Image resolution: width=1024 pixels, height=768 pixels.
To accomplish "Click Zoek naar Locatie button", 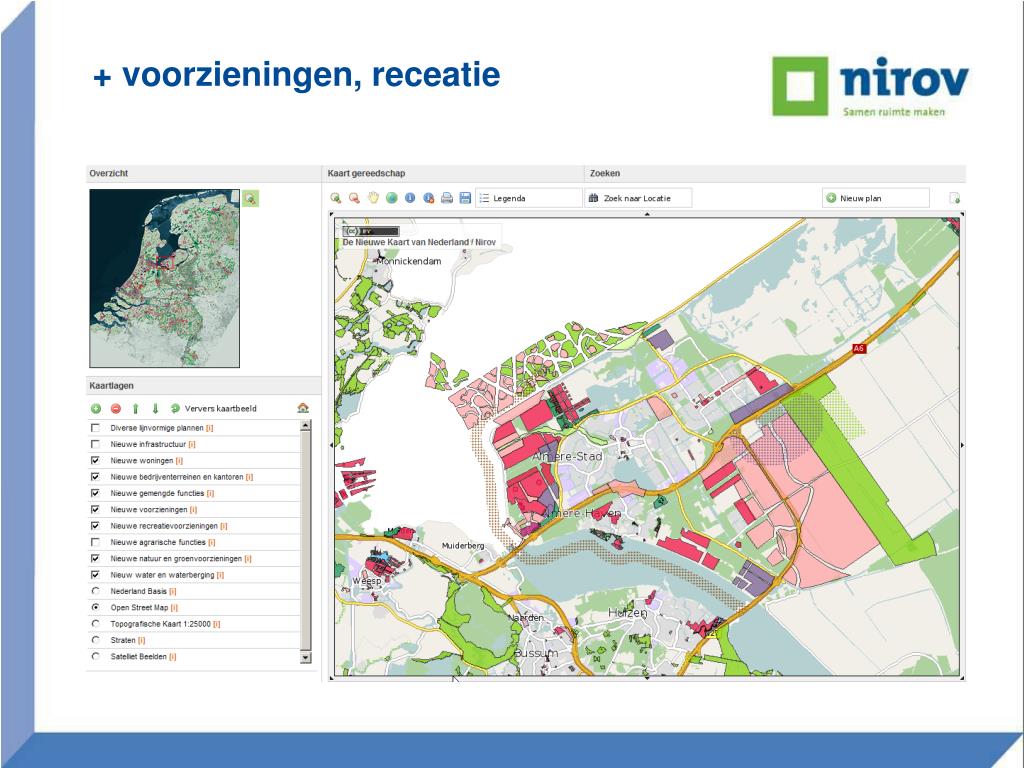I will [638, 198].
